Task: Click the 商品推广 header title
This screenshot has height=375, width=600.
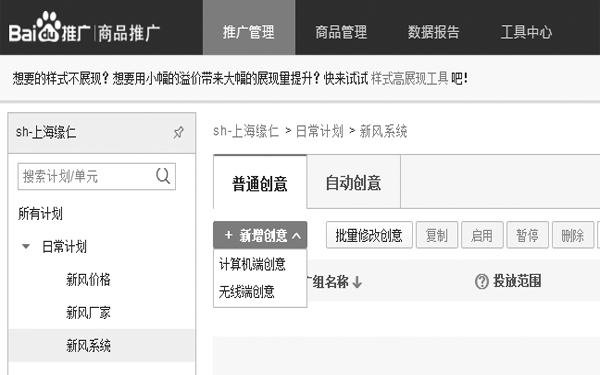Action: (129, 33)
